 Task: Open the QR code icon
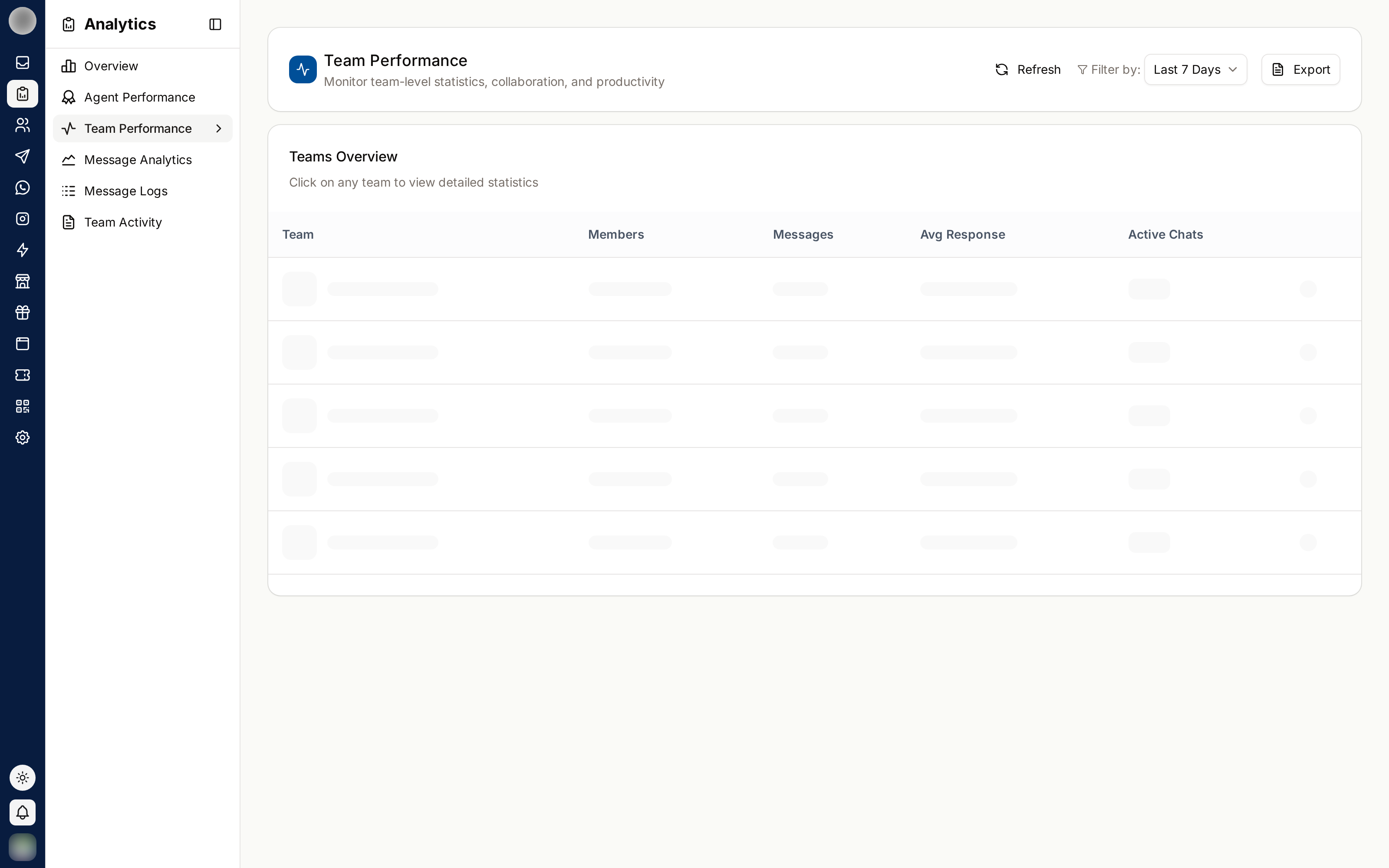pyautogui.click(x=23, y=407)
